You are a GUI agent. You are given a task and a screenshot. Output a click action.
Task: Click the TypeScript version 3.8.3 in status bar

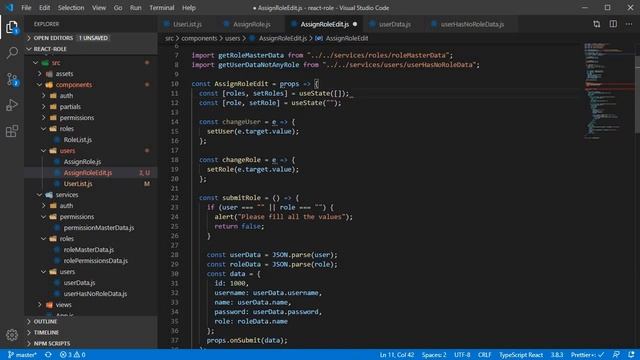557,355
